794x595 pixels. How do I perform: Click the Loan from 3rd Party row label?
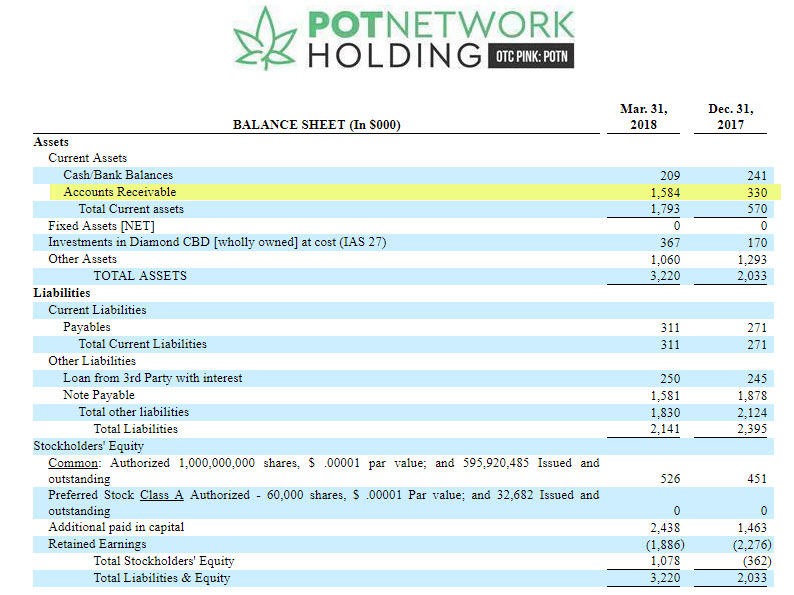click(x=152, y=378)
